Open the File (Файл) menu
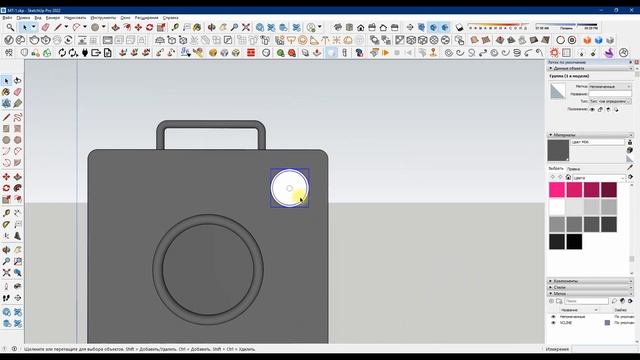The image size is (640, 360). [7, 18]
